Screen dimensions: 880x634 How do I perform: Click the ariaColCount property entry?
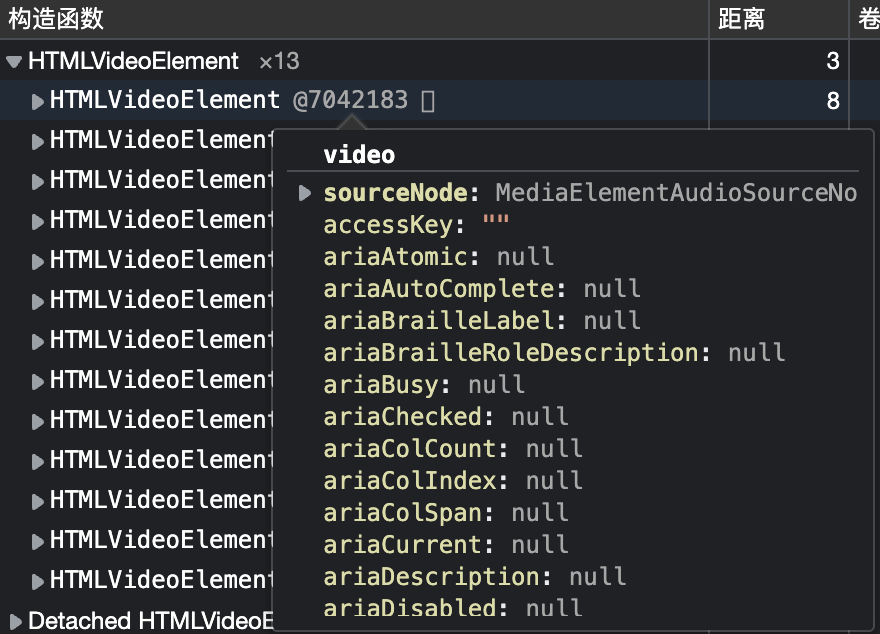pos(452,449)
